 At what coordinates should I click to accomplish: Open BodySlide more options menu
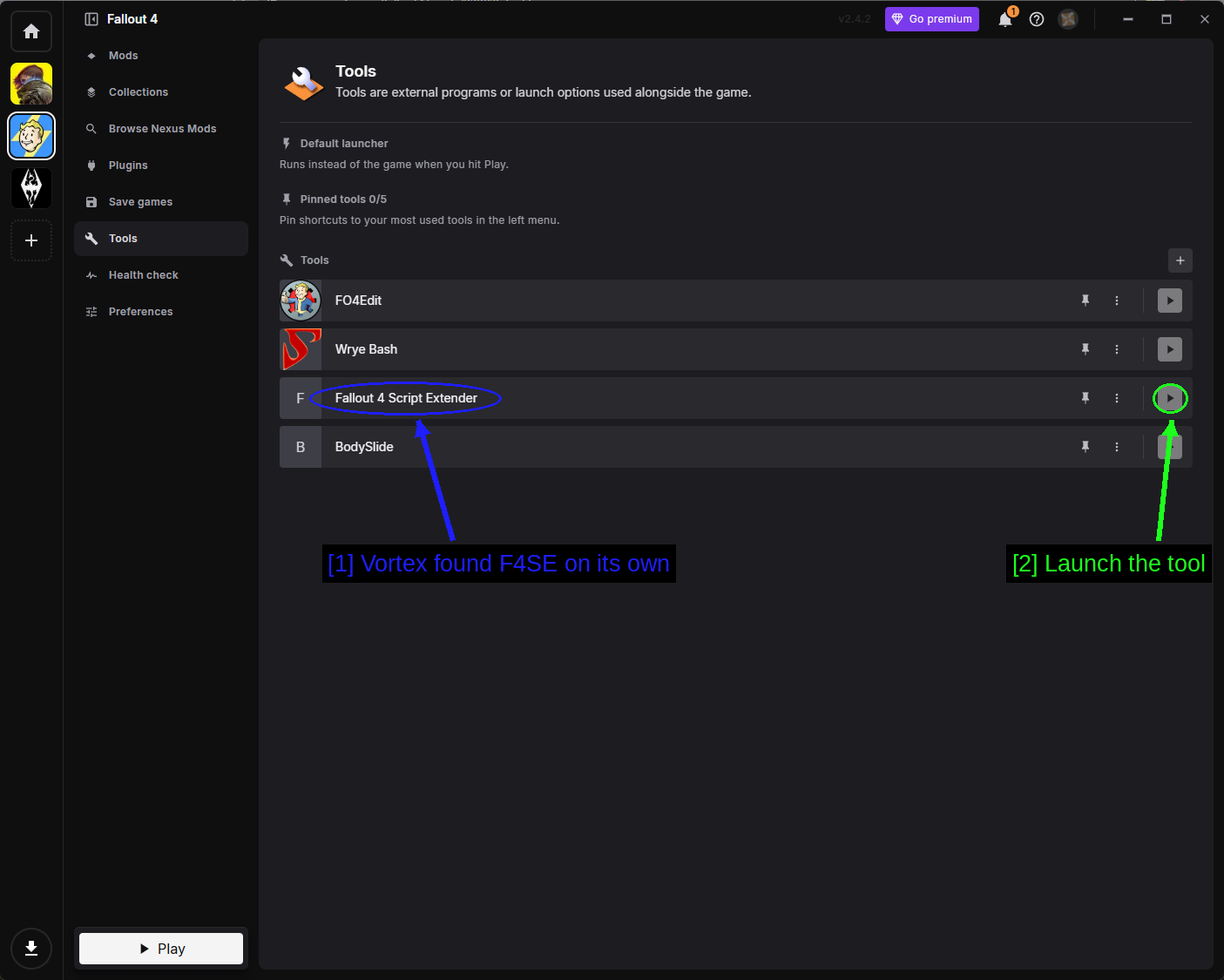click(x=1117, y=447)
